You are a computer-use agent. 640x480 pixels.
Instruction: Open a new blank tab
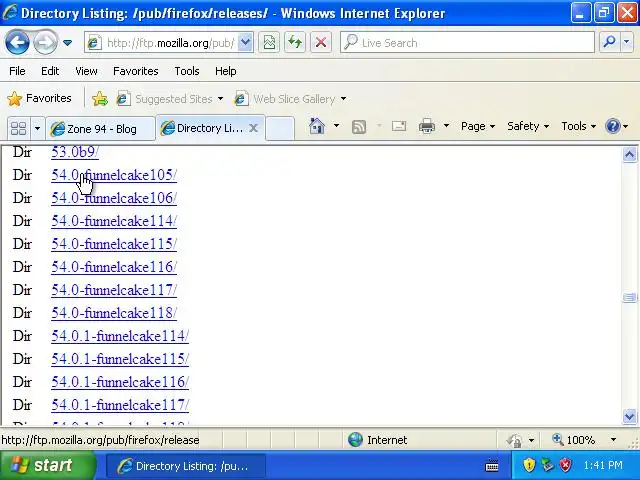[x=280, y=128]
